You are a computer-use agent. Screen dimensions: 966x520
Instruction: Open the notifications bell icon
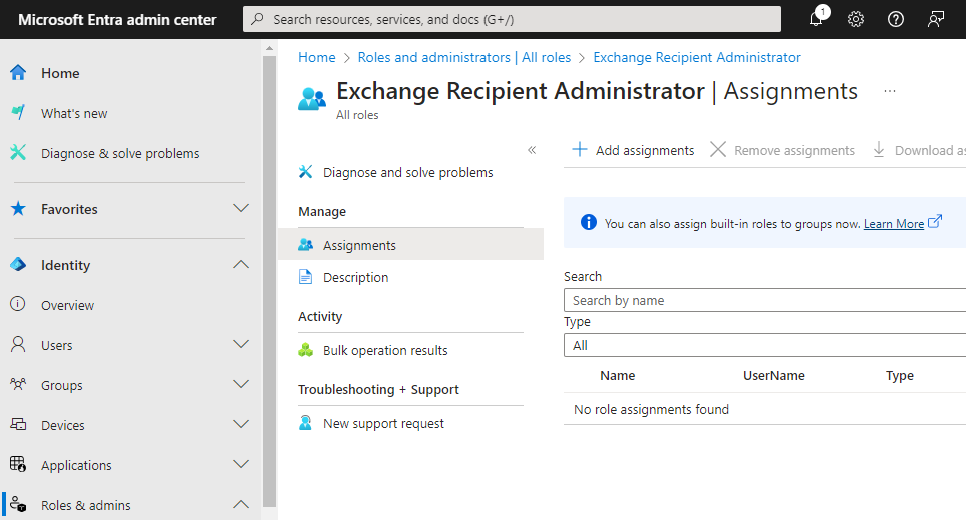click(816, 19)
